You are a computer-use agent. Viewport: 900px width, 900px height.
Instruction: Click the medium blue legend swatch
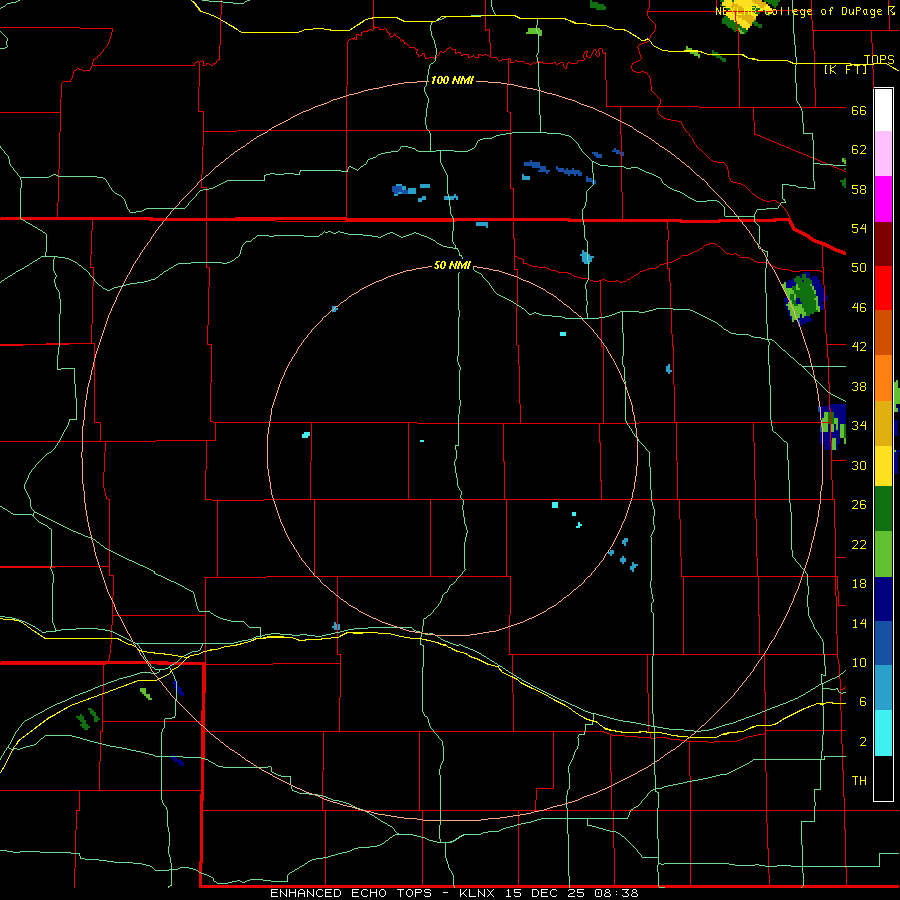tap(883, 643)
